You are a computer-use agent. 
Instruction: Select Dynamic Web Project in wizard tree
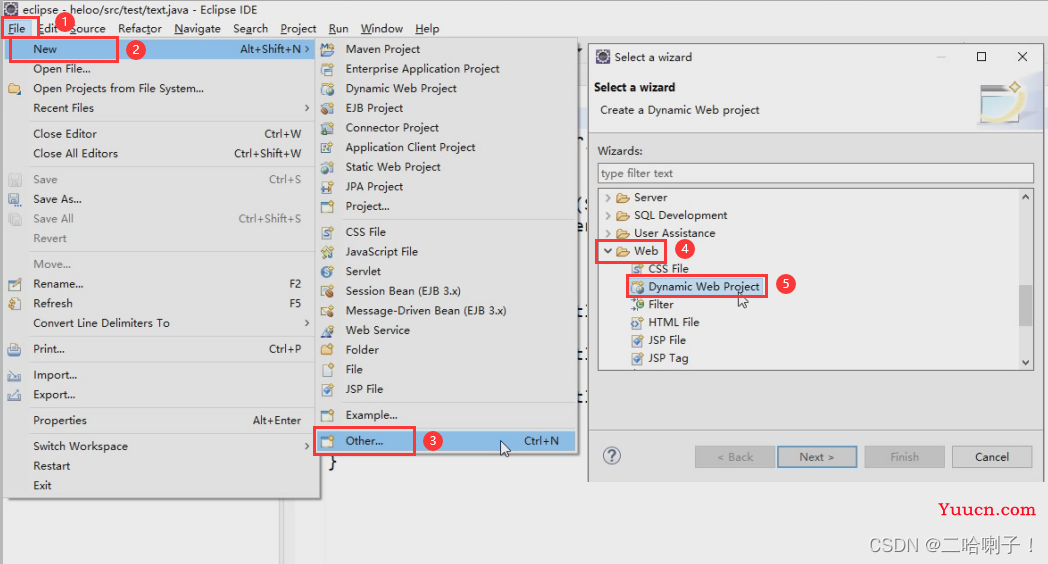tap(704, 287)
